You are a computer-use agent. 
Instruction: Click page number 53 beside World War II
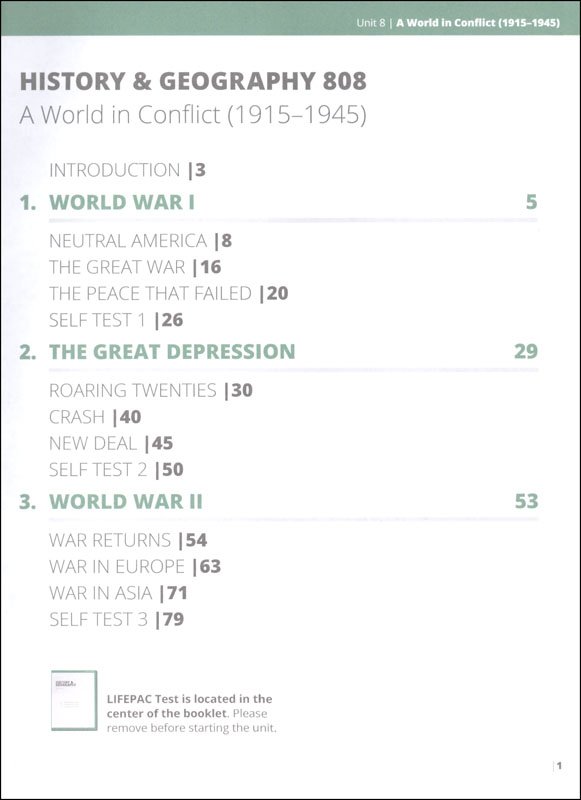click(526, 502)
